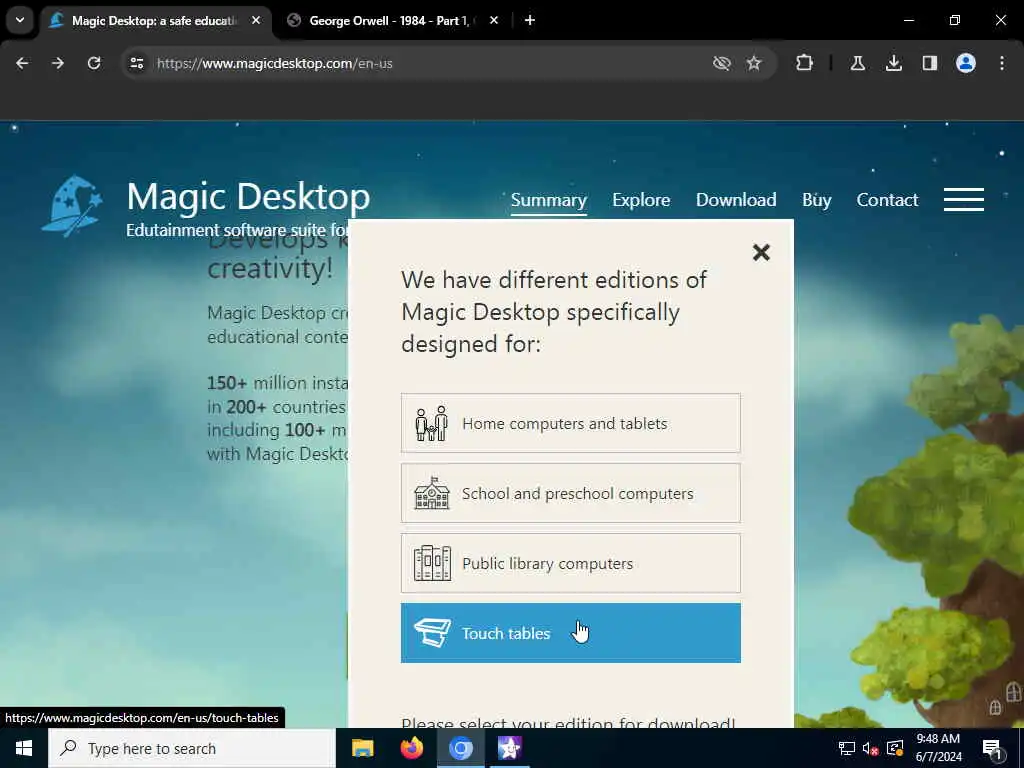This screenshot has height=768, width=1024.
Task: Close the editions popup with the X
Action: click(761, 252)
